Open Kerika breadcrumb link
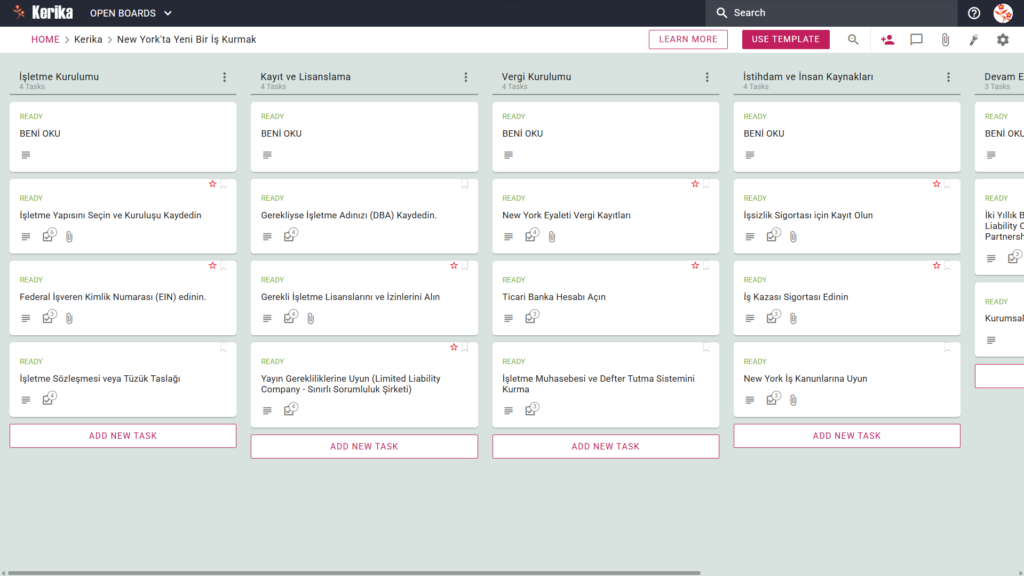Screen dimensions: 1024x576 (88, 39)
